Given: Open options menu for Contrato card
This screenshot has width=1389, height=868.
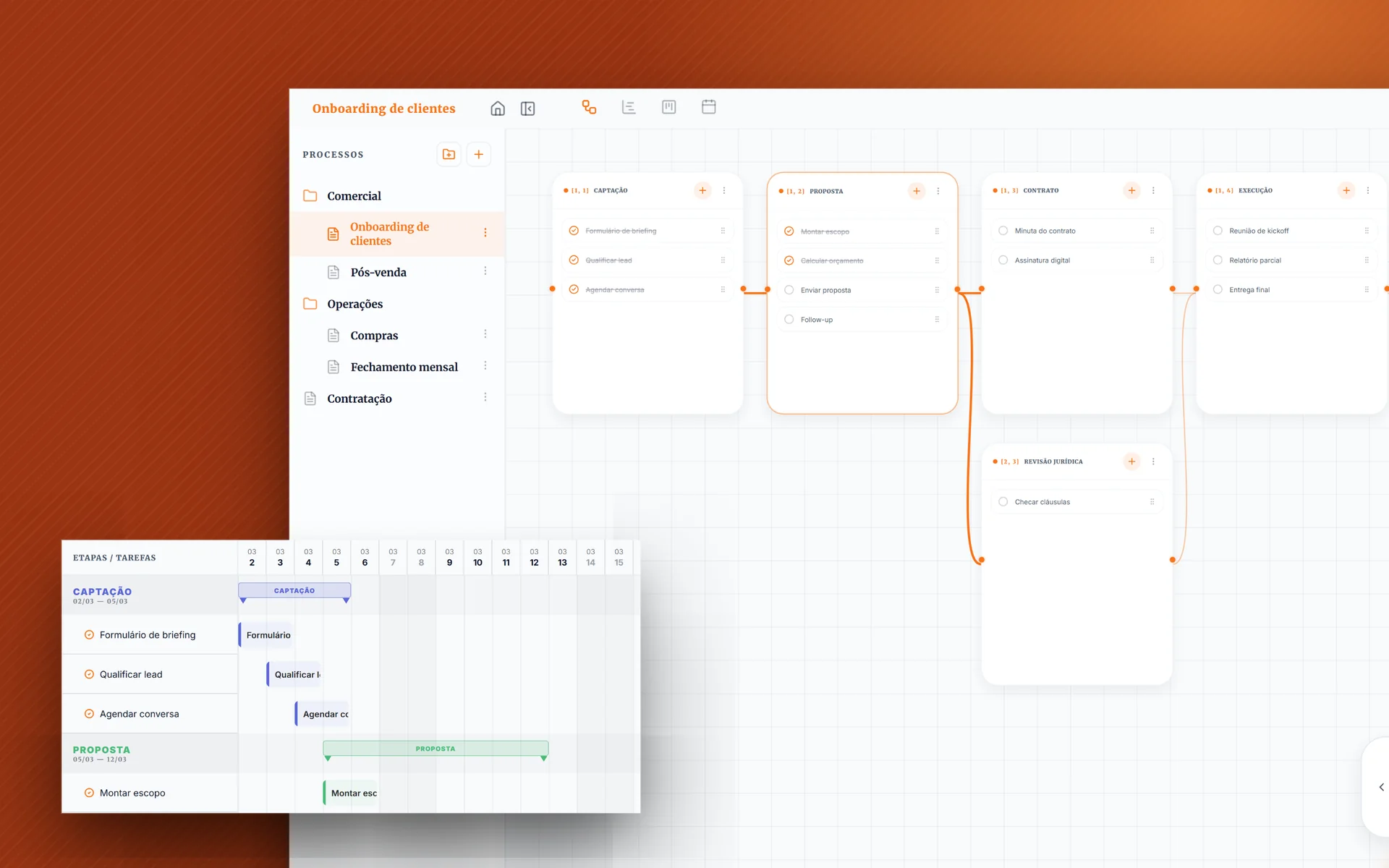Looking at the screenshot, I should point(1153,191).
